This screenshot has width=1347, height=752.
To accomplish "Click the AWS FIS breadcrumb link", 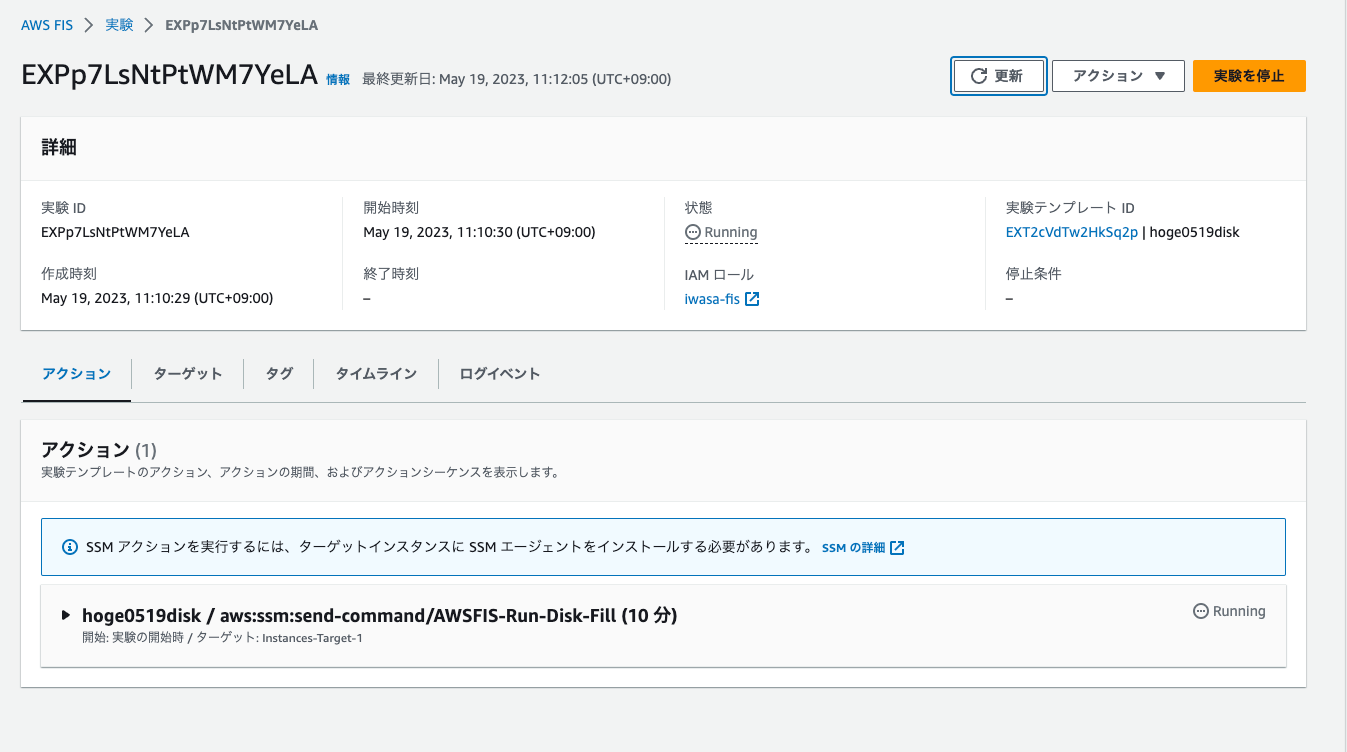I will (47, 24).
